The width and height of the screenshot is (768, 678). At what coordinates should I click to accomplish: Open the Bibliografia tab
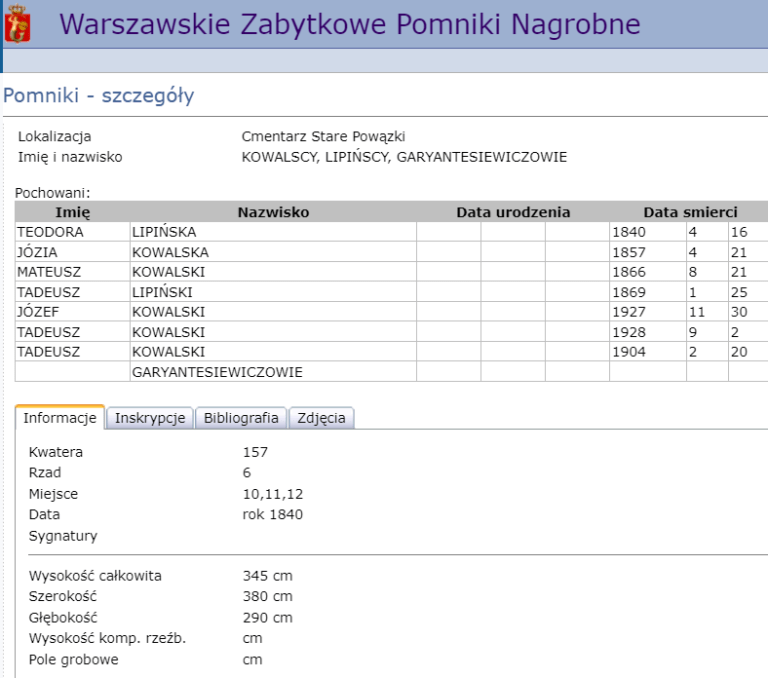coord(241,418)
